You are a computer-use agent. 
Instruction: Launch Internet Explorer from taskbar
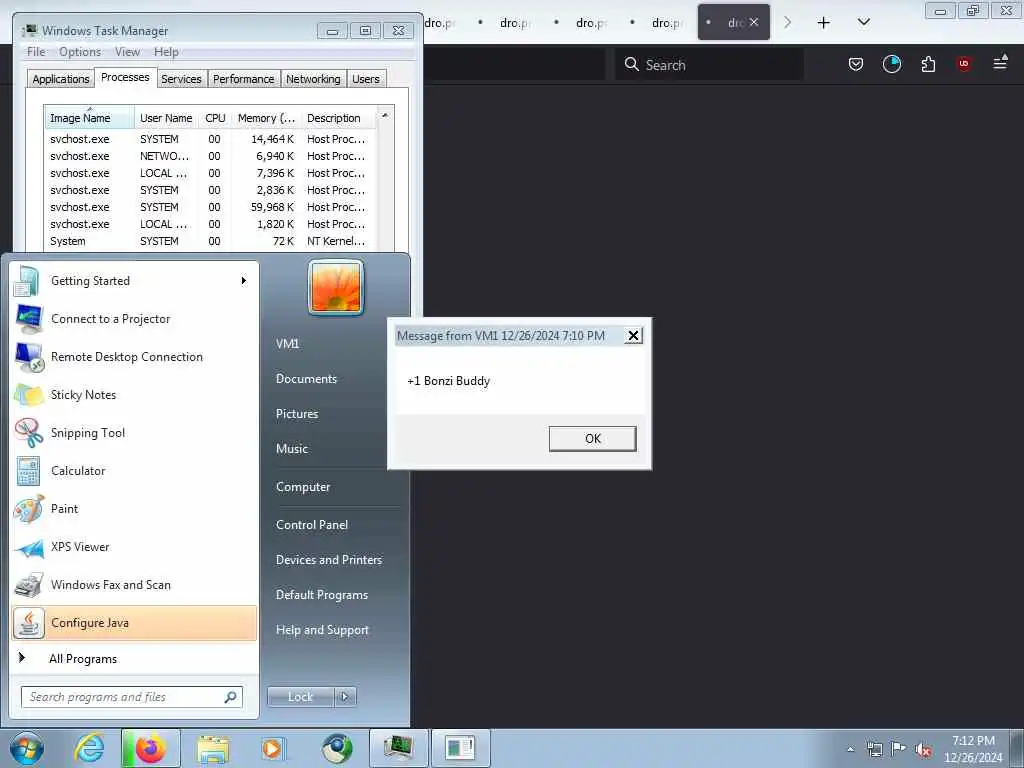click(x=88, y=748)
